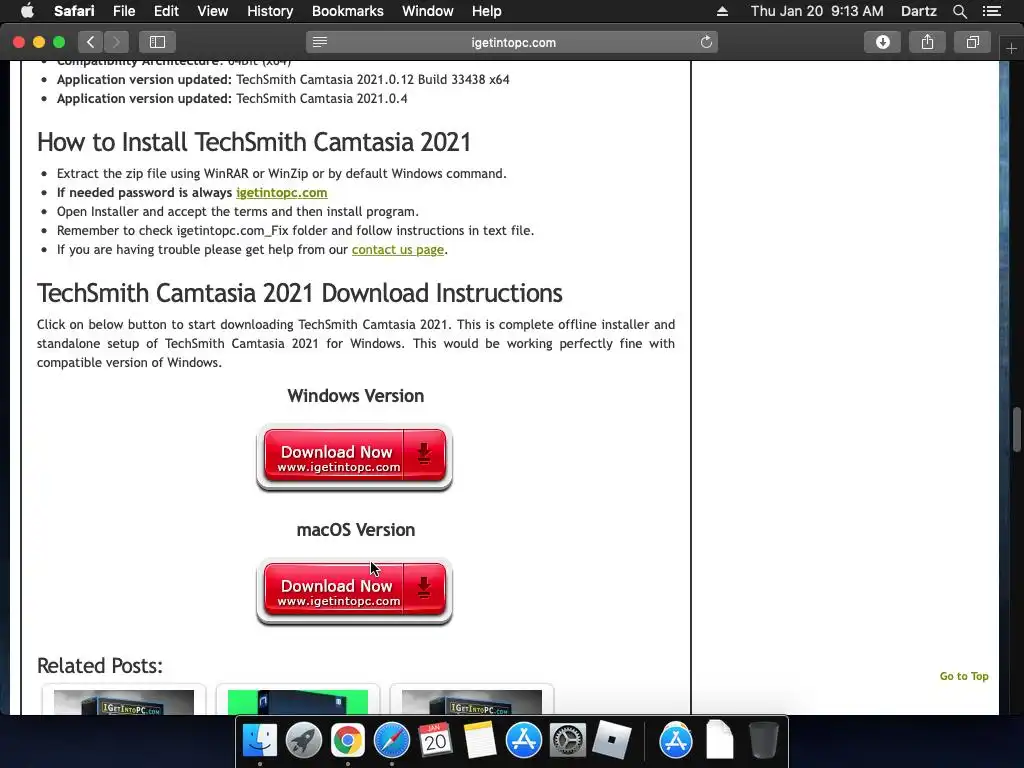1024x768 pixels.
Task: Open Finder from the Dock
Action: coord(259,741)
